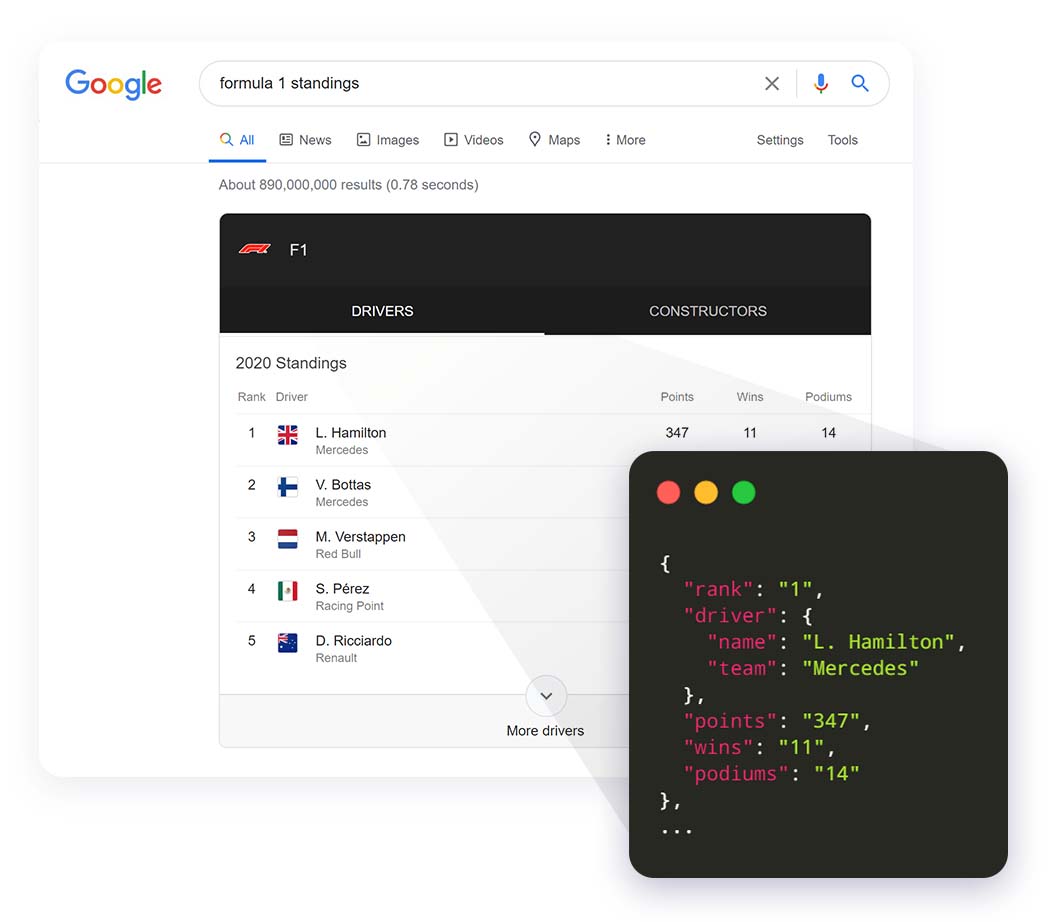Expand the More drivers chevron
This screenshot has height=922, width=1058.
pyautogui.click(x=546, y=696)
